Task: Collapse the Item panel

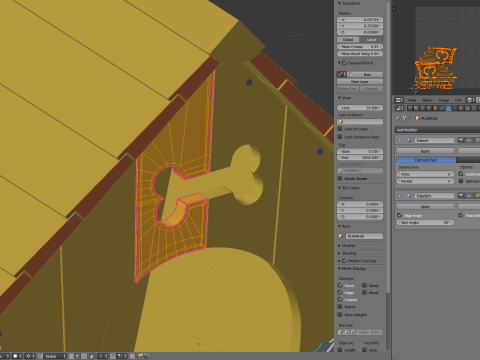Action: (x=340, y=226)
